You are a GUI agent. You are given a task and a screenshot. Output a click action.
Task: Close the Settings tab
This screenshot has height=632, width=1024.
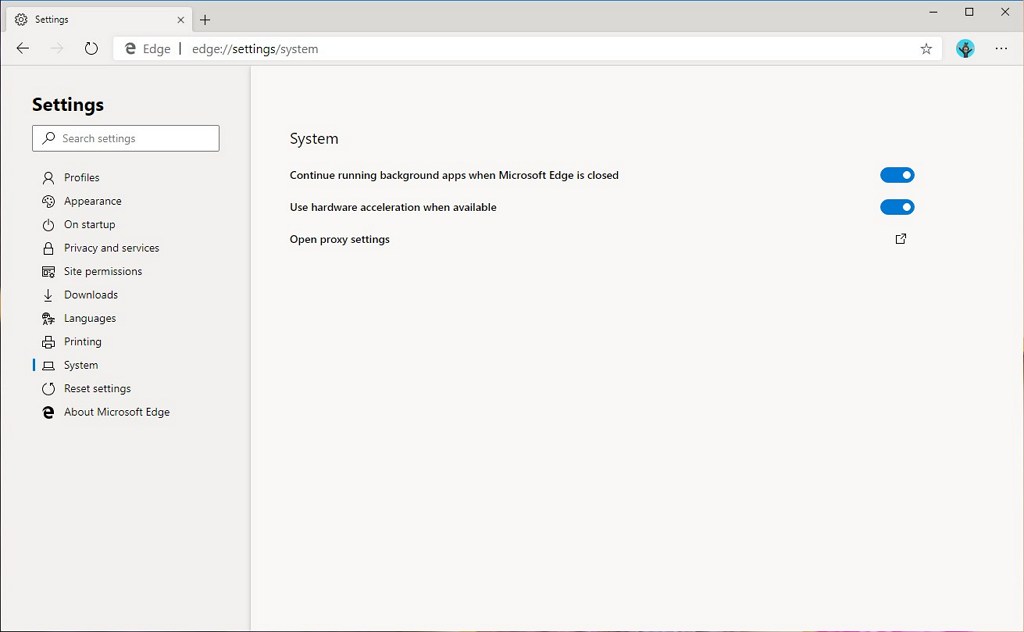[181, 20]
